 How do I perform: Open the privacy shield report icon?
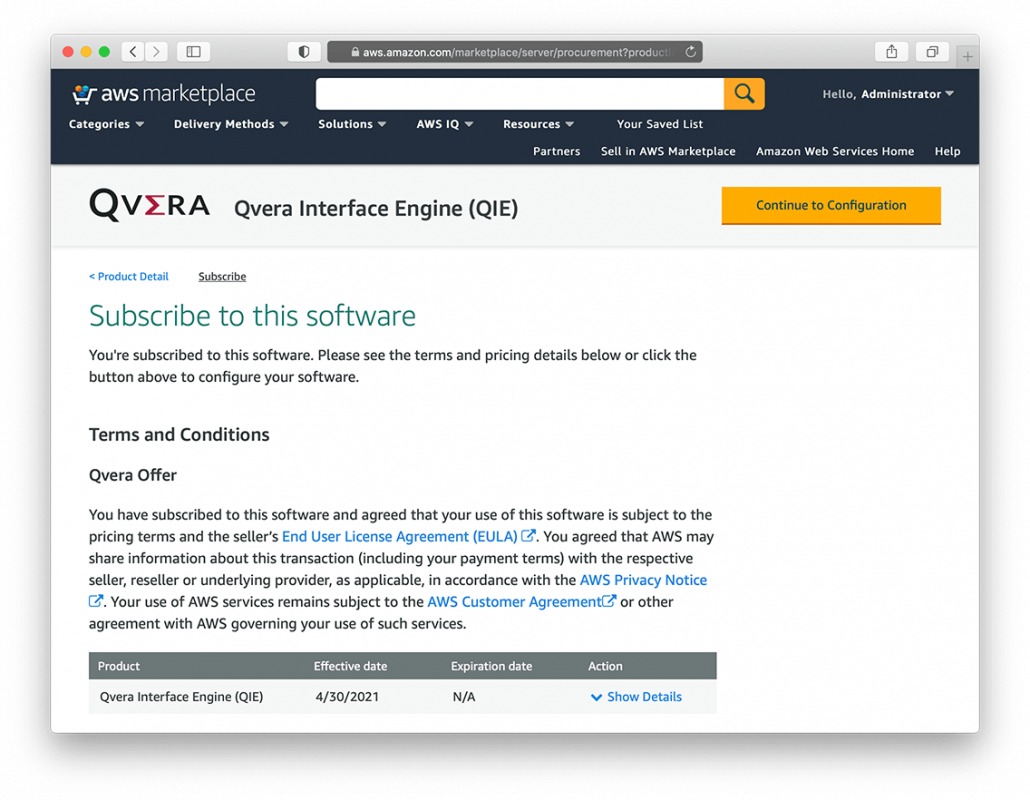click(303, 51)
